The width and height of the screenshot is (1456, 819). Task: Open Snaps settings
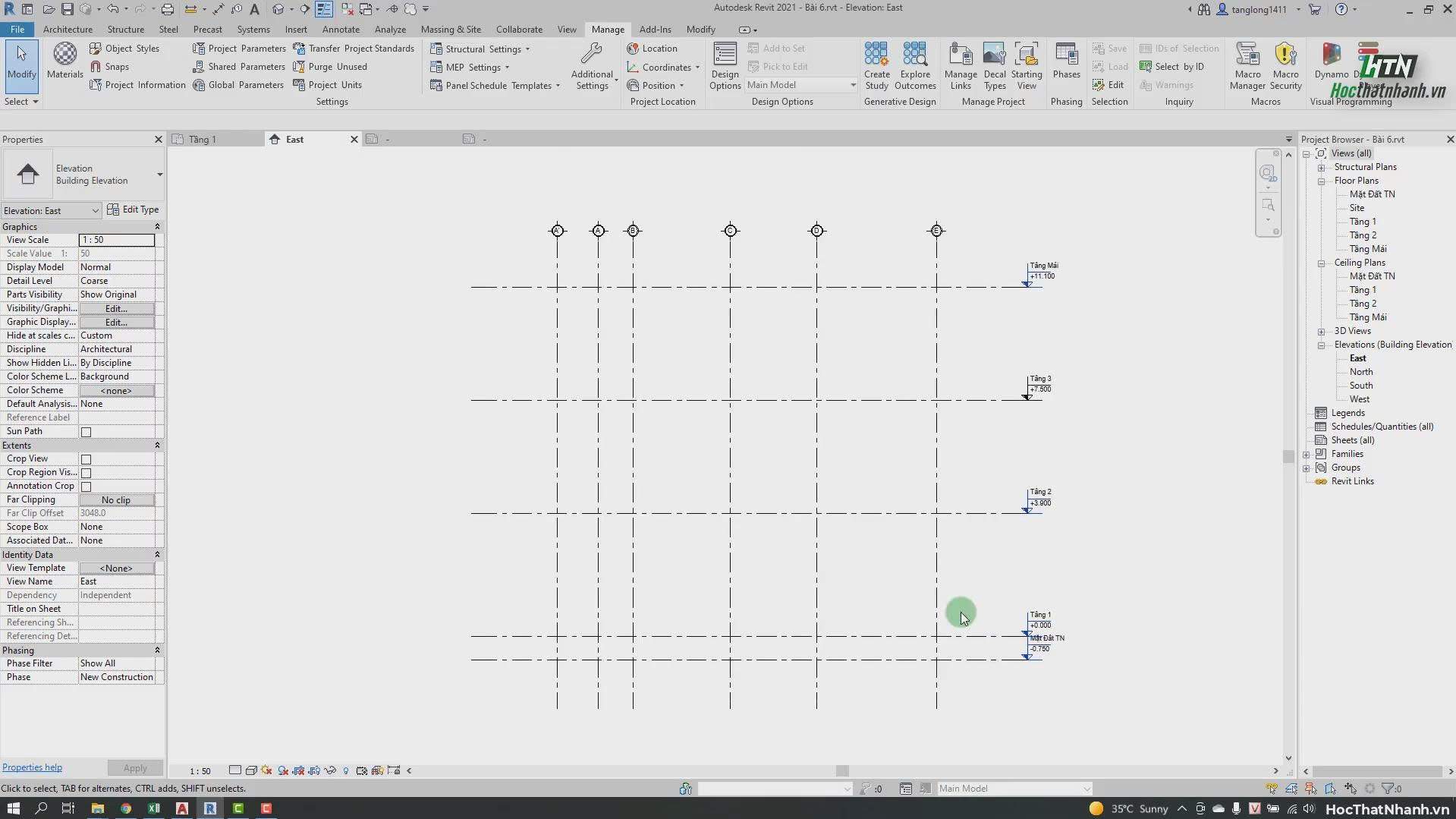click(109, 67)
